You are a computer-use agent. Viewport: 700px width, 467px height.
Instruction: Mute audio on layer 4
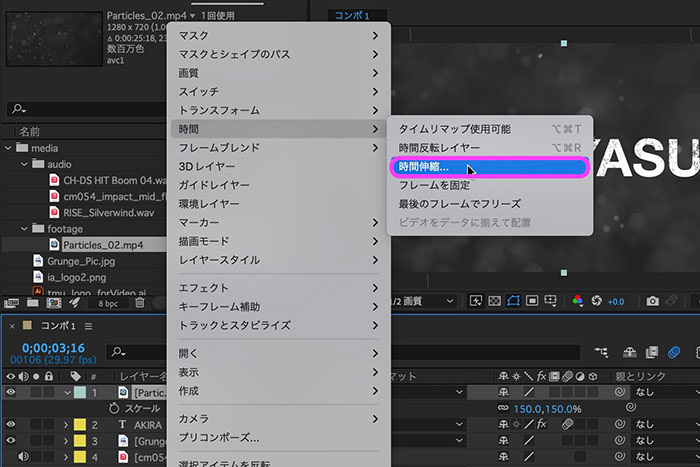click(x=23, y=456)
